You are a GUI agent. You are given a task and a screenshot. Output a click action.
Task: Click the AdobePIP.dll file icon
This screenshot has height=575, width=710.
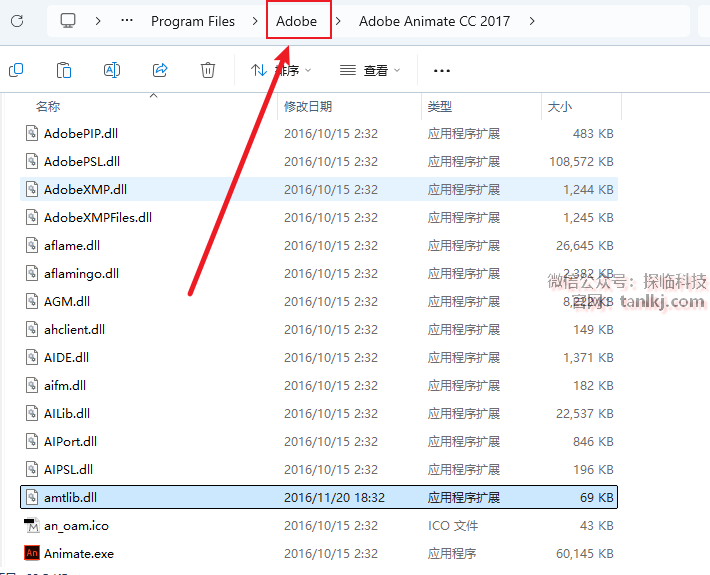(x=32, y=134)
